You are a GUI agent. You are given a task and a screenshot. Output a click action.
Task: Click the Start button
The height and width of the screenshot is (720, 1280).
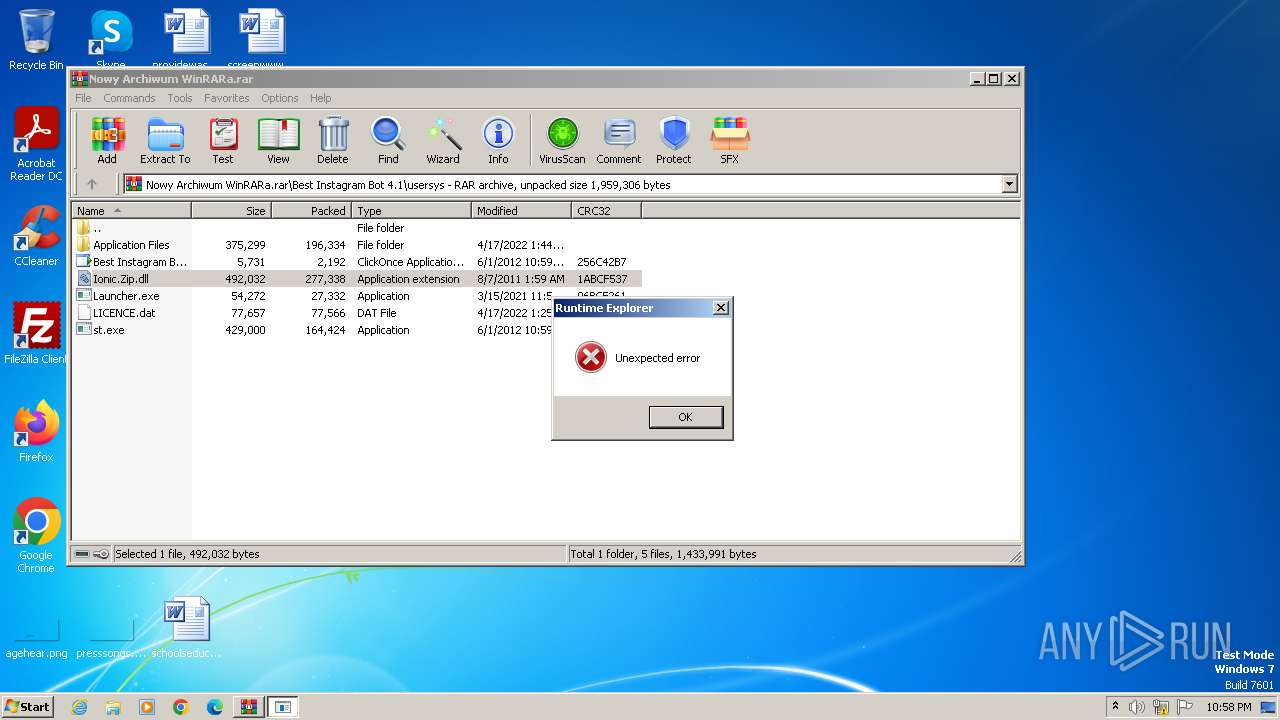tap(28, 706)
